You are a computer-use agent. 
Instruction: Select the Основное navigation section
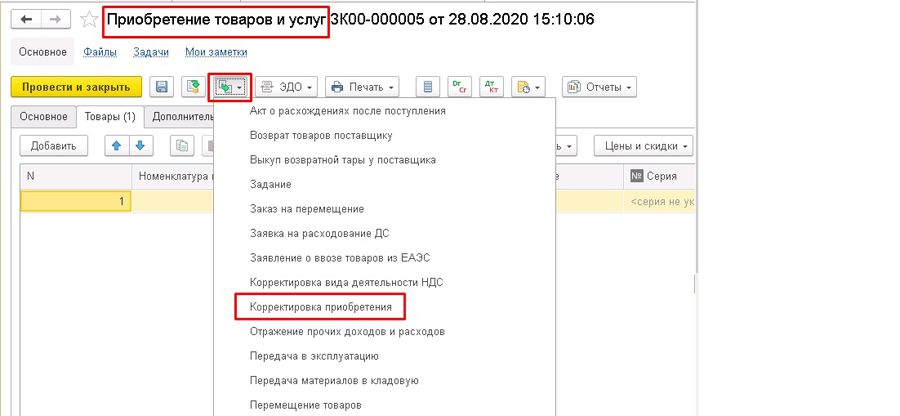[43, 52]
